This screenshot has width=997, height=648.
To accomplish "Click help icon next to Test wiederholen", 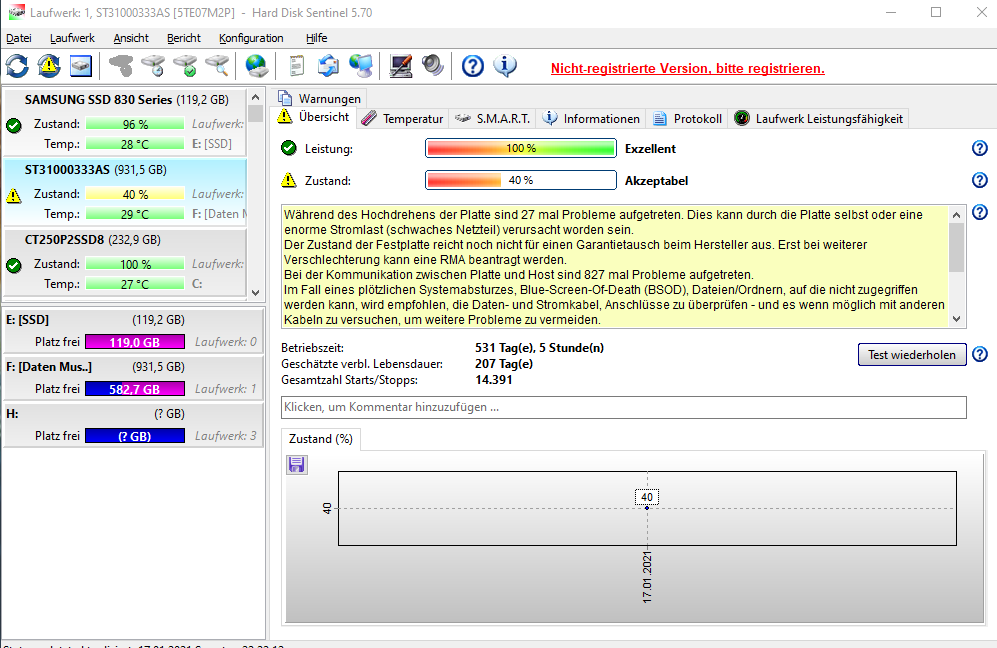I will [x=980, y=354].
